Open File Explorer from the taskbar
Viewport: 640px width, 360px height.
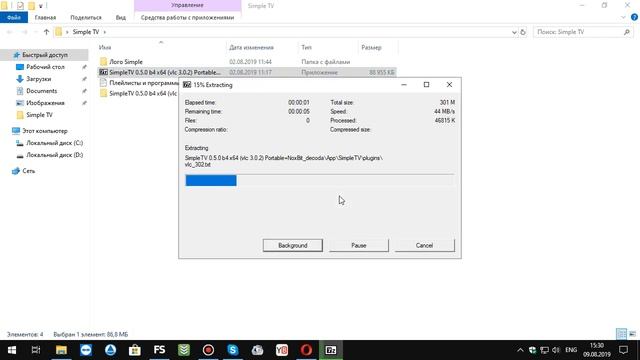(x=61, y=350)
